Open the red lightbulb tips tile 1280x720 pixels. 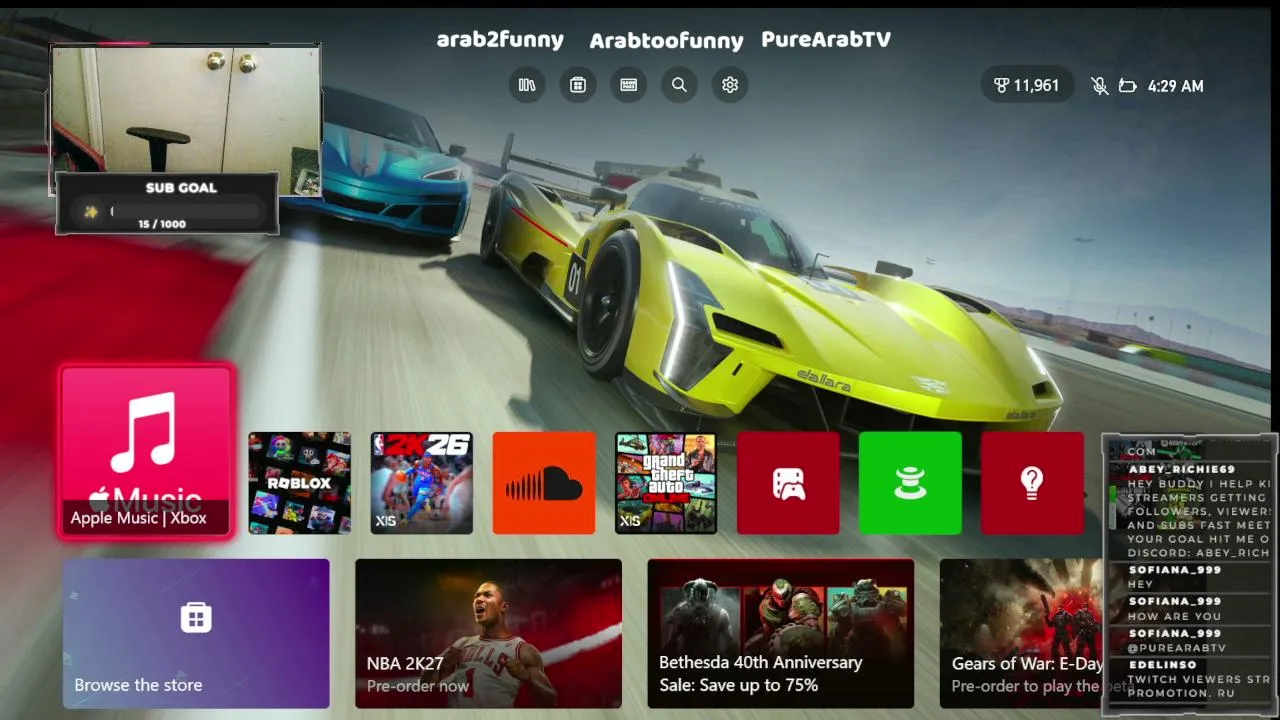click(x=1032, y=483)
